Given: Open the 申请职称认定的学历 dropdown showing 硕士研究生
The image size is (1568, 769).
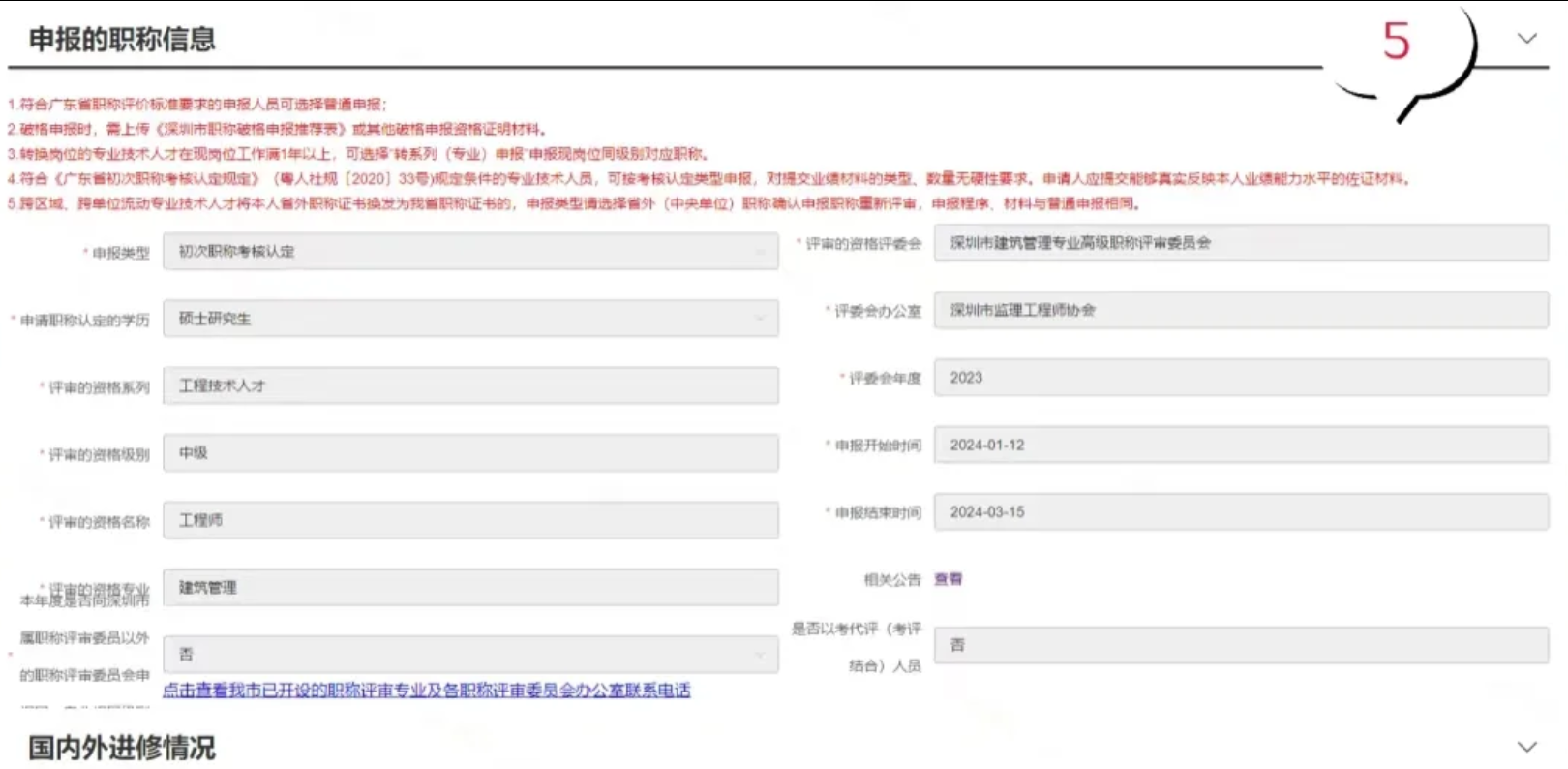Looking at the screenshot, I should coord(470,319).
